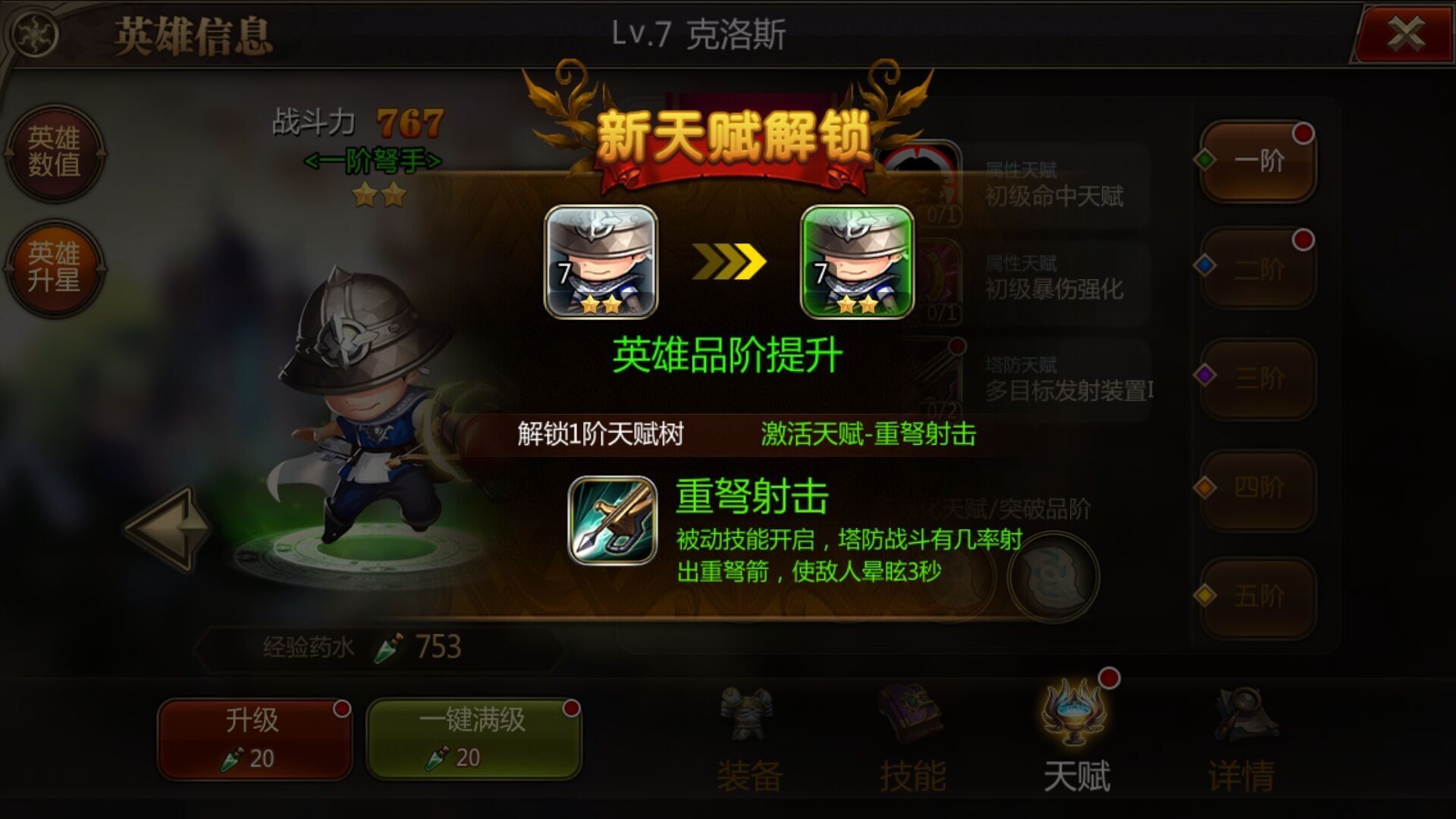Switch to 三阶 talent tier
The width and height of the screenshot is (1456, 819).
(x=1257, y=378)
